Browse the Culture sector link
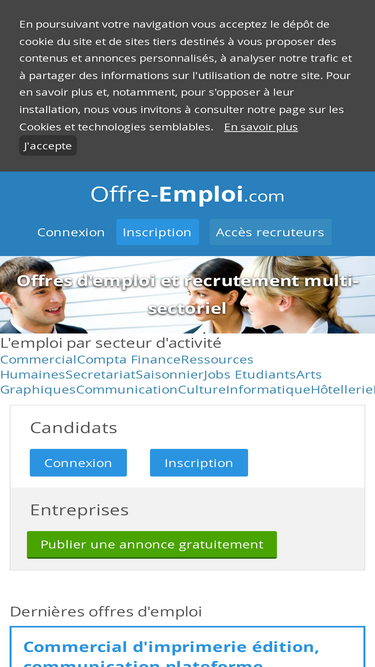 (x=202, y=390)
